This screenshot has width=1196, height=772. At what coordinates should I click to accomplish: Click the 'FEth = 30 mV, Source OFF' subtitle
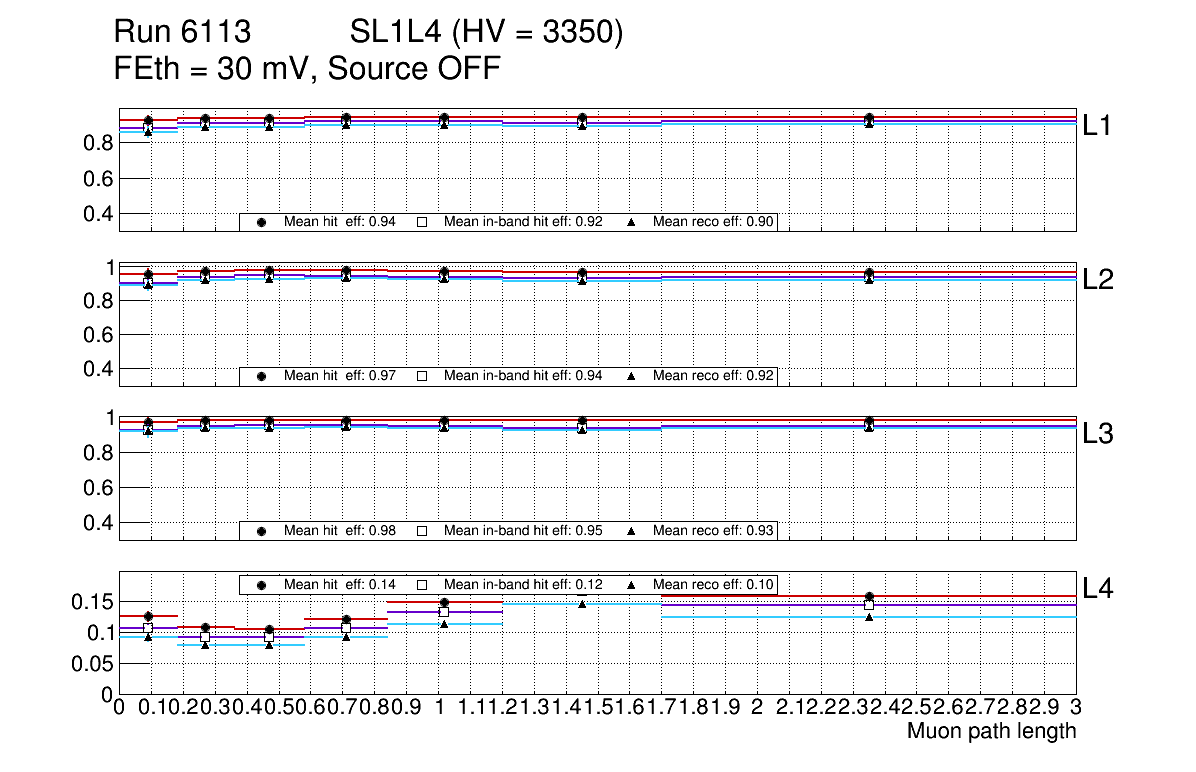pos(307,70)
